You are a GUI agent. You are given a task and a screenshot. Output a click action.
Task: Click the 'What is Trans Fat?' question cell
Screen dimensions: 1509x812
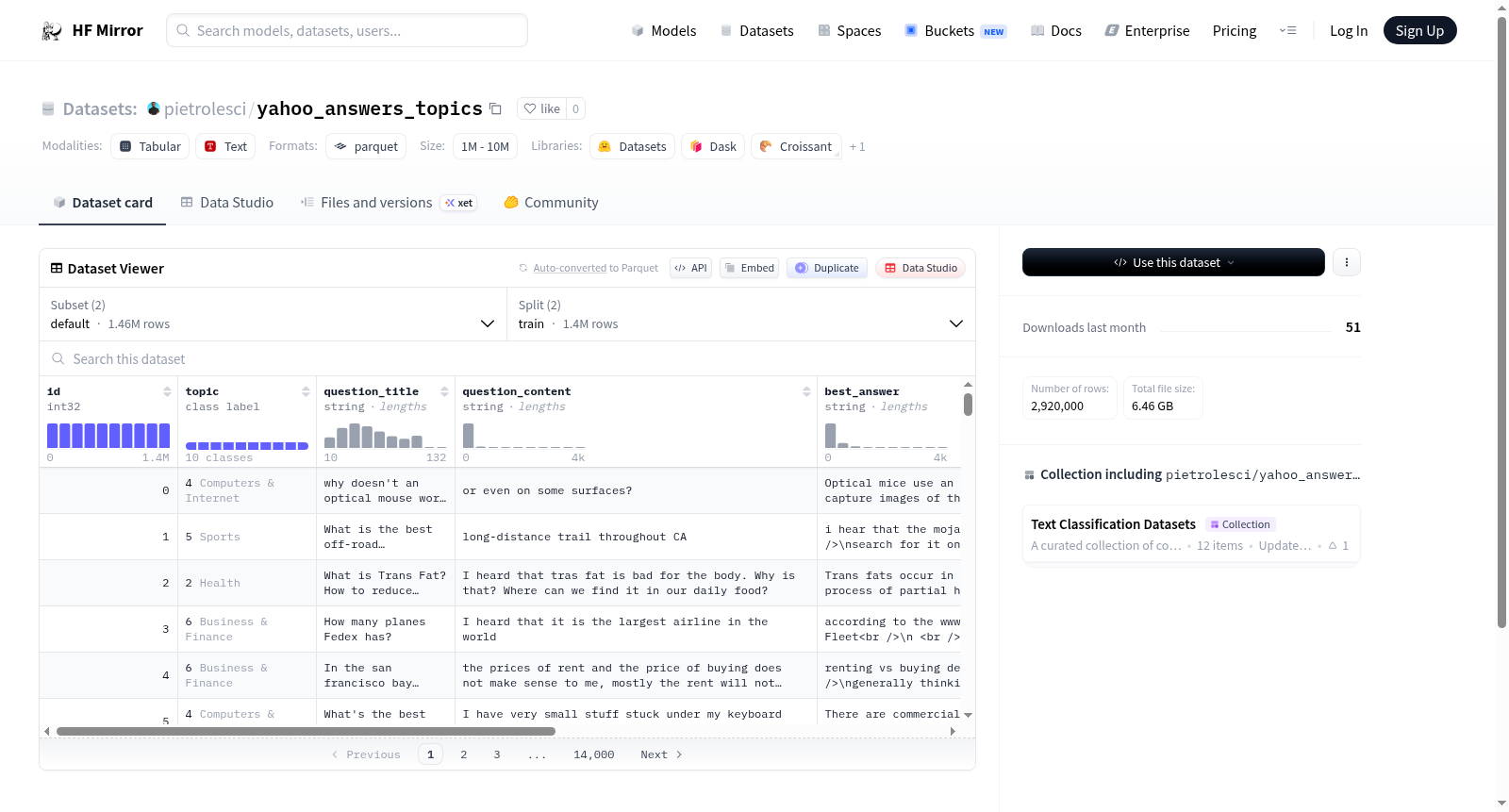tap(386, 584)
